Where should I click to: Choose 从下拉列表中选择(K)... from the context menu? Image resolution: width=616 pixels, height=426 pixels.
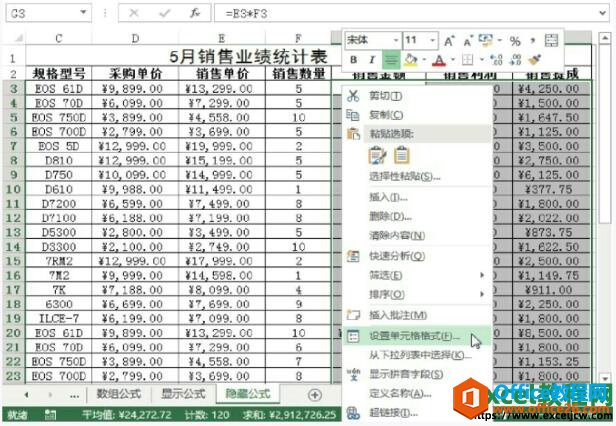click(417, 355)
